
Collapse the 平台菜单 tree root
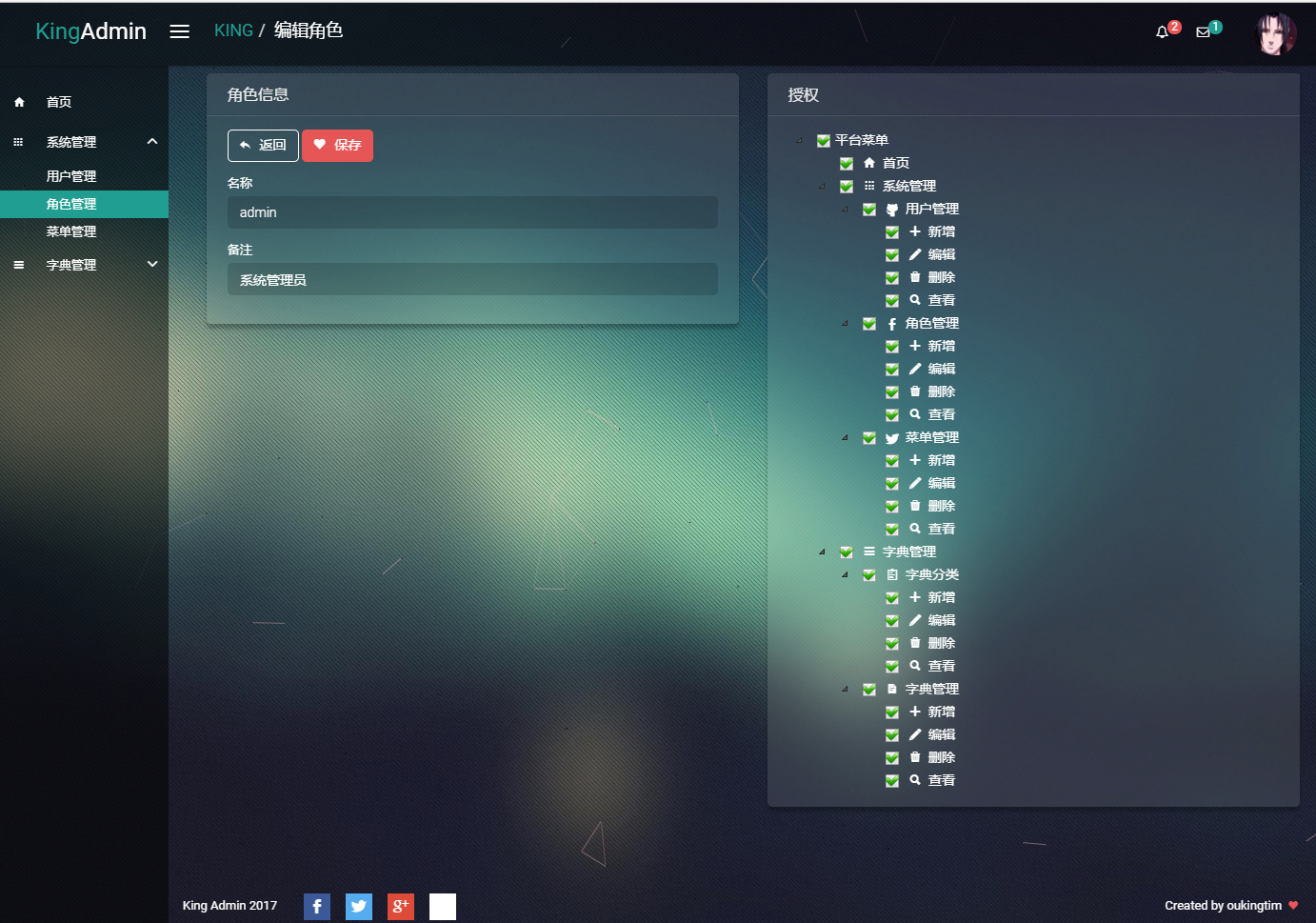tap(800, 141)
